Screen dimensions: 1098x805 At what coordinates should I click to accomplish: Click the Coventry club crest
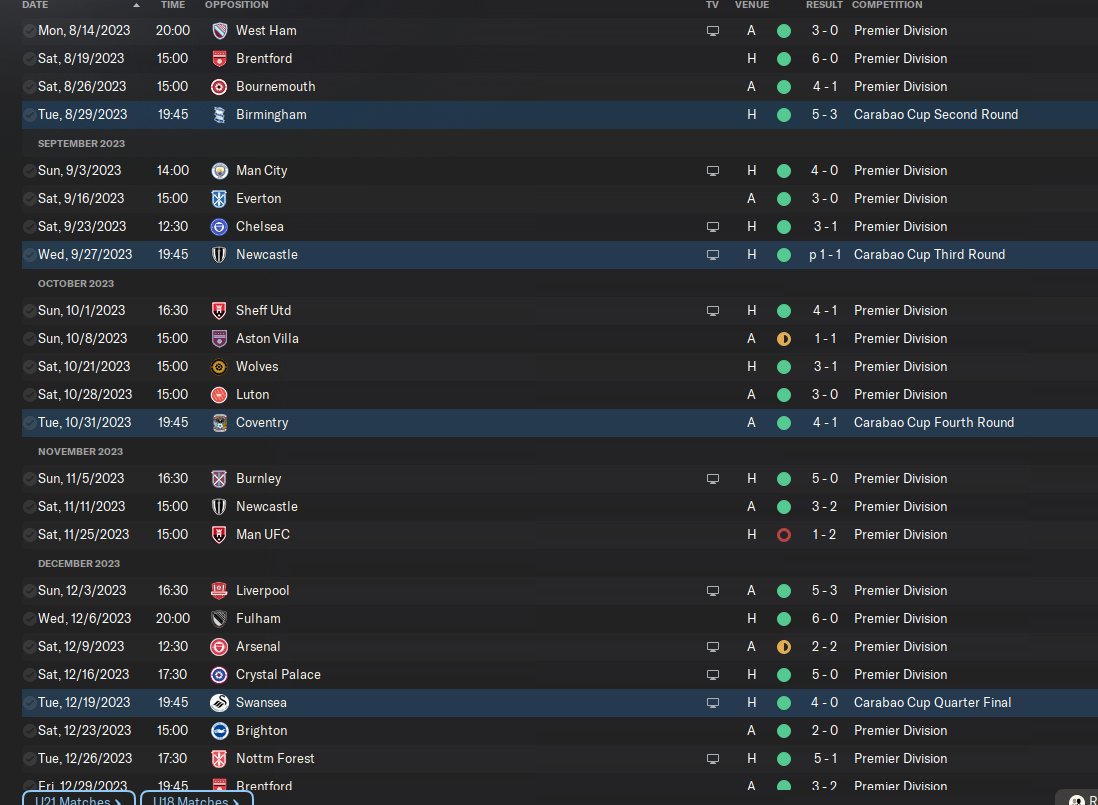220,423
